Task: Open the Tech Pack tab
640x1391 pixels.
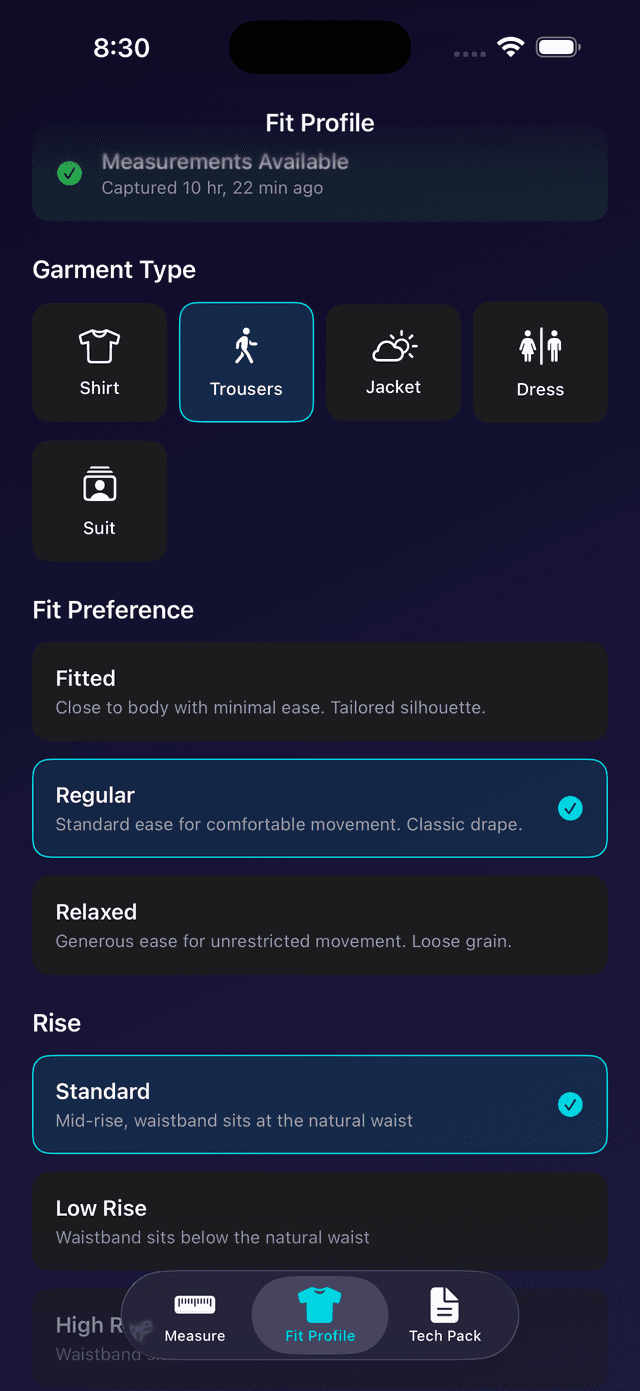Action: (444, 1316)
